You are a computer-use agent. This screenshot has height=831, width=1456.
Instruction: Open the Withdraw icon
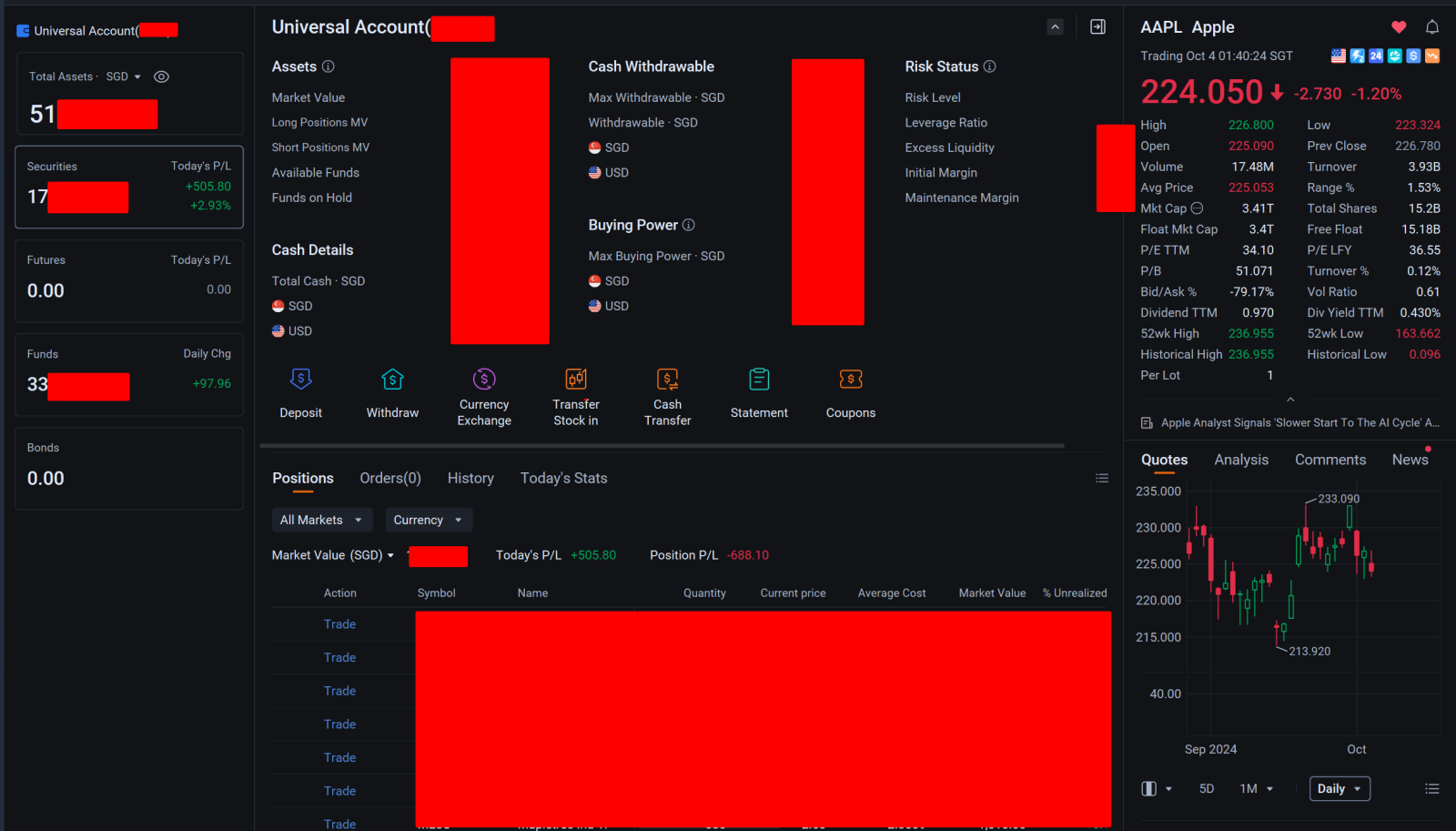392,380
